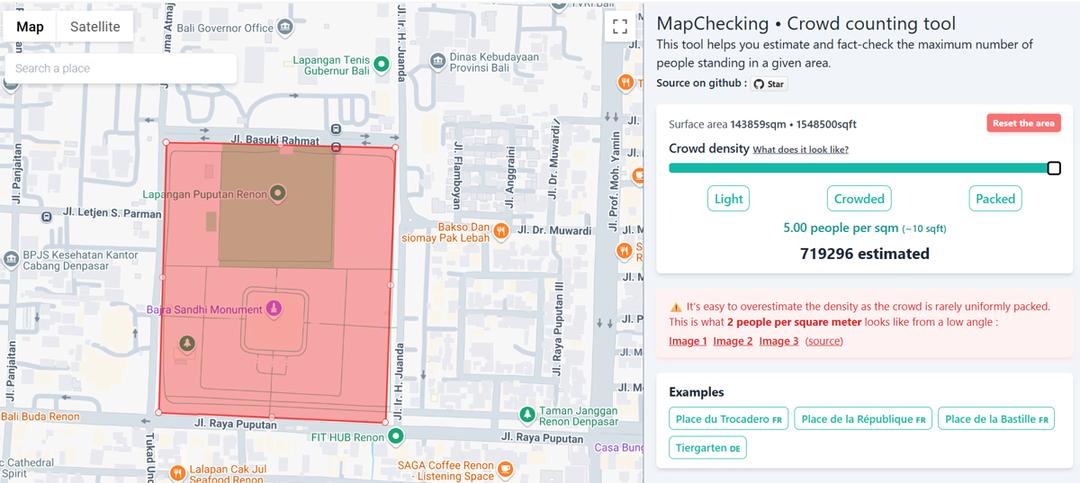Click the Surface area 143859sqm text
The width and height of the screenshot is (1080, 483).
click(x=762, y=125)
